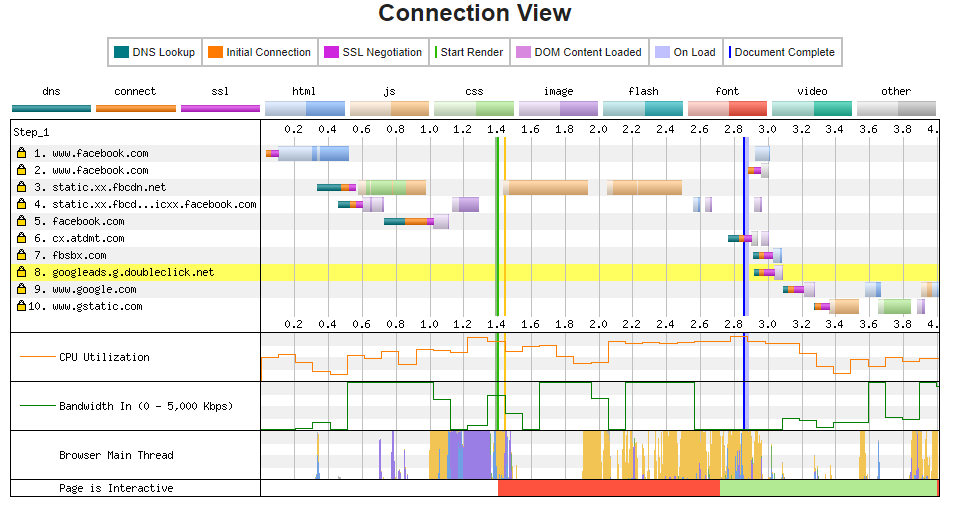Click the 1.0 label on the top time axis
954x509 pixels.
pos(429,129)
